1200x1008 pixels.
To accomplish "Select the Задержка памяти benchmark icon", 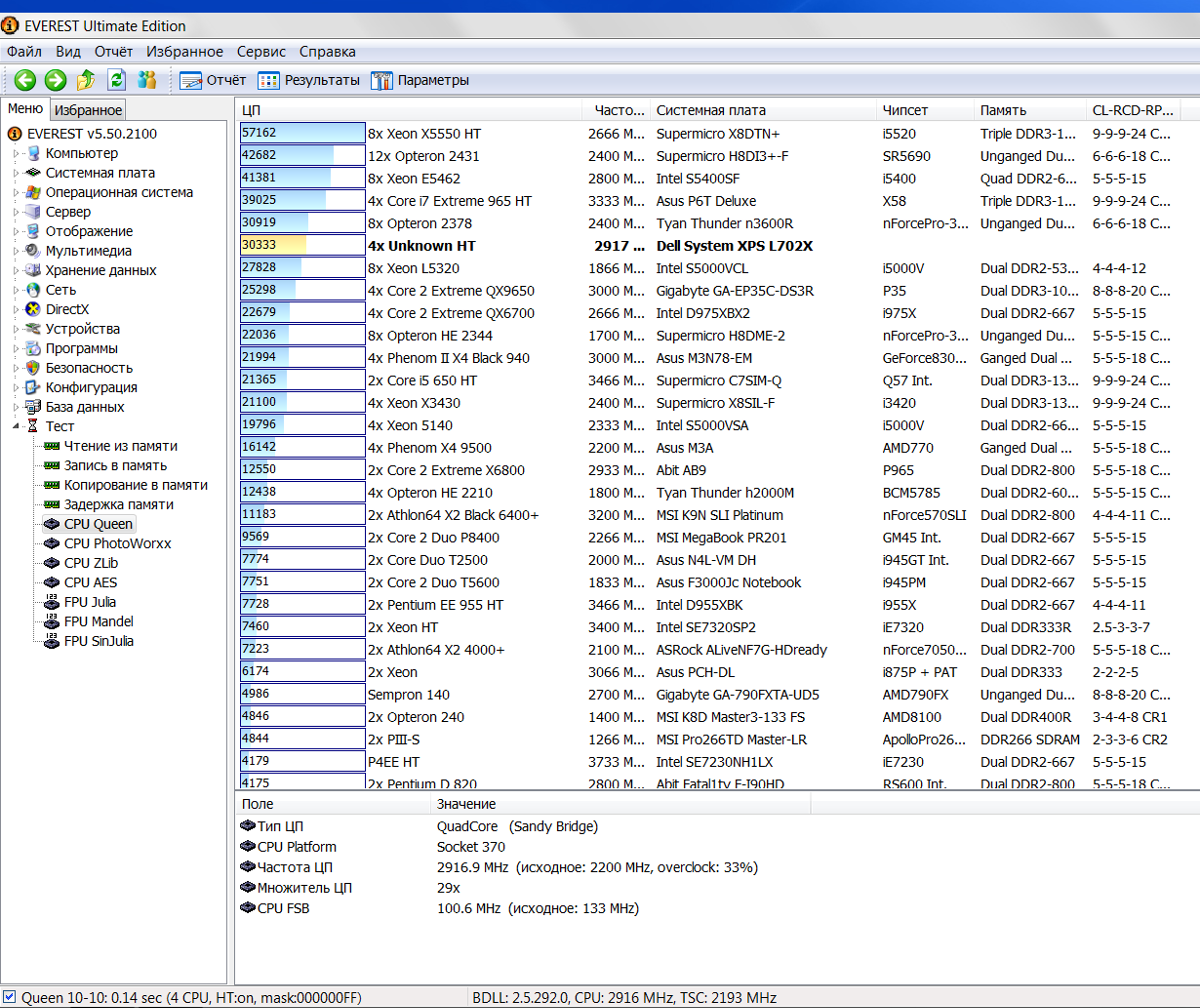I will click(x=52, y=504).
